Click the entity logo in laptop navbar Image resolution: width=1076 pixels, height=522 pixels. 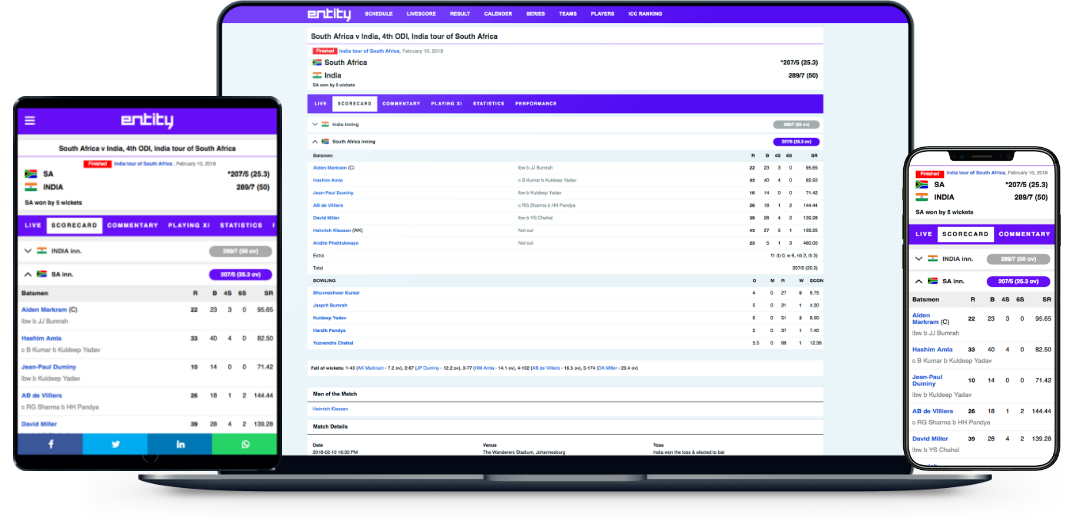click(x=329, y=14)
